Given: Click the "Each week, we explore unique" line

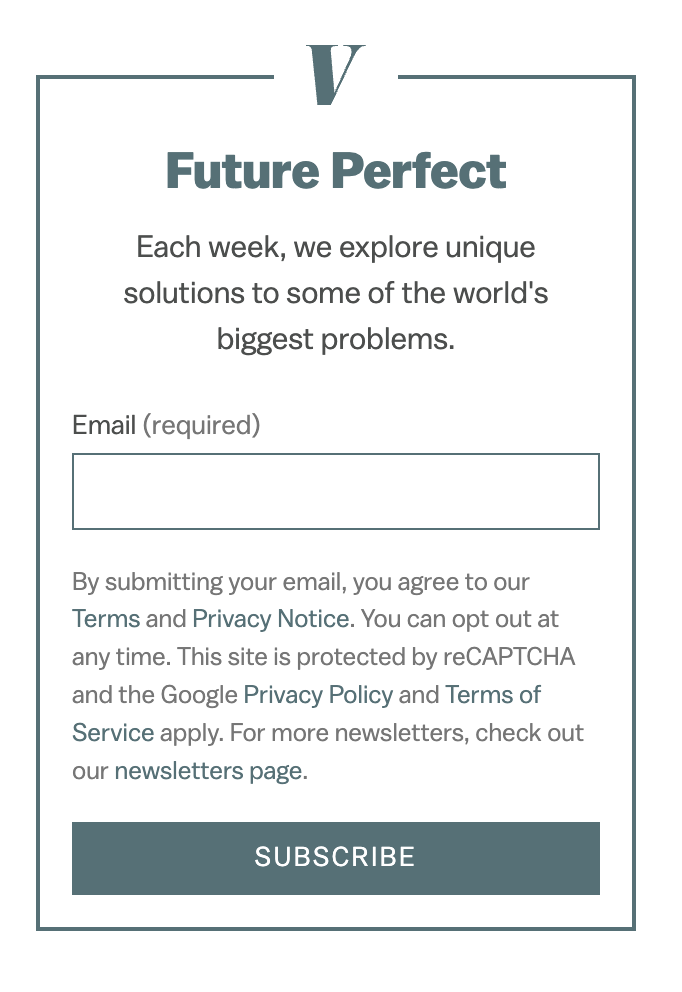Looking at the screenshot, I should pyautogui.click(x=336, y=247).
